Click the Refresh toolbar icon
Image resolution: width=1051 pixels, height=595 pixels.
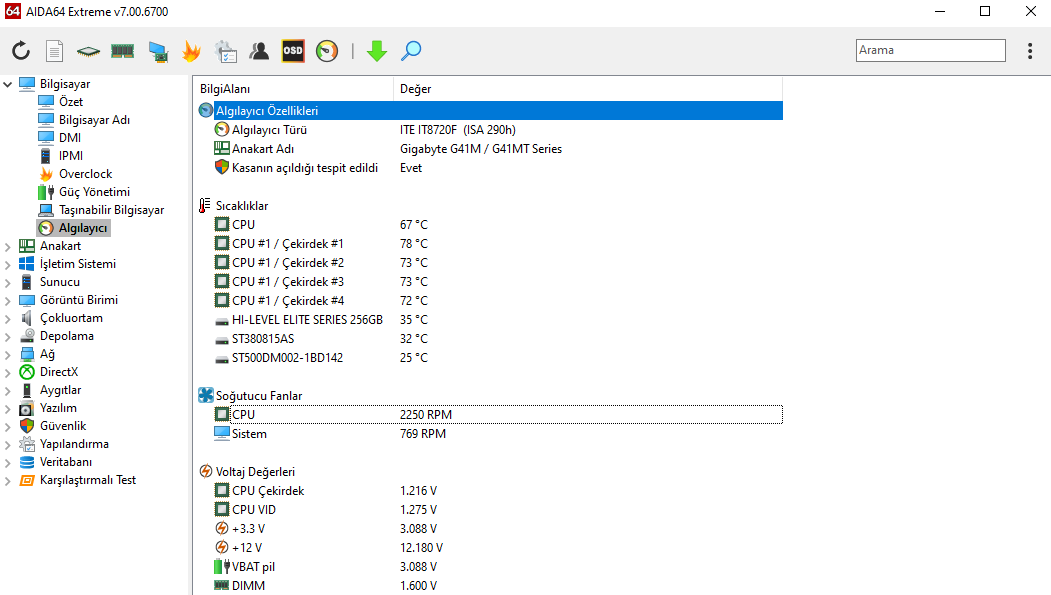pyautogui.click(x=21, y=51)
